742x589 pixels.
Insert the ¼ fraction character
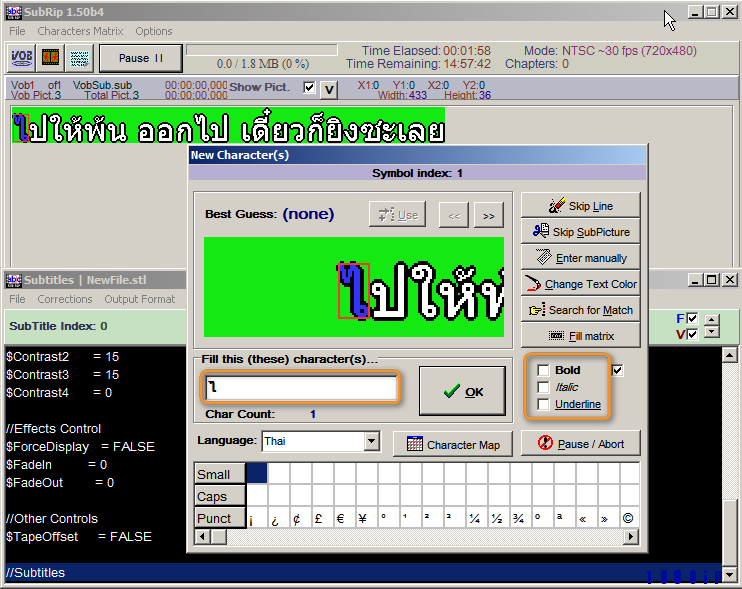tap(477, 519)
